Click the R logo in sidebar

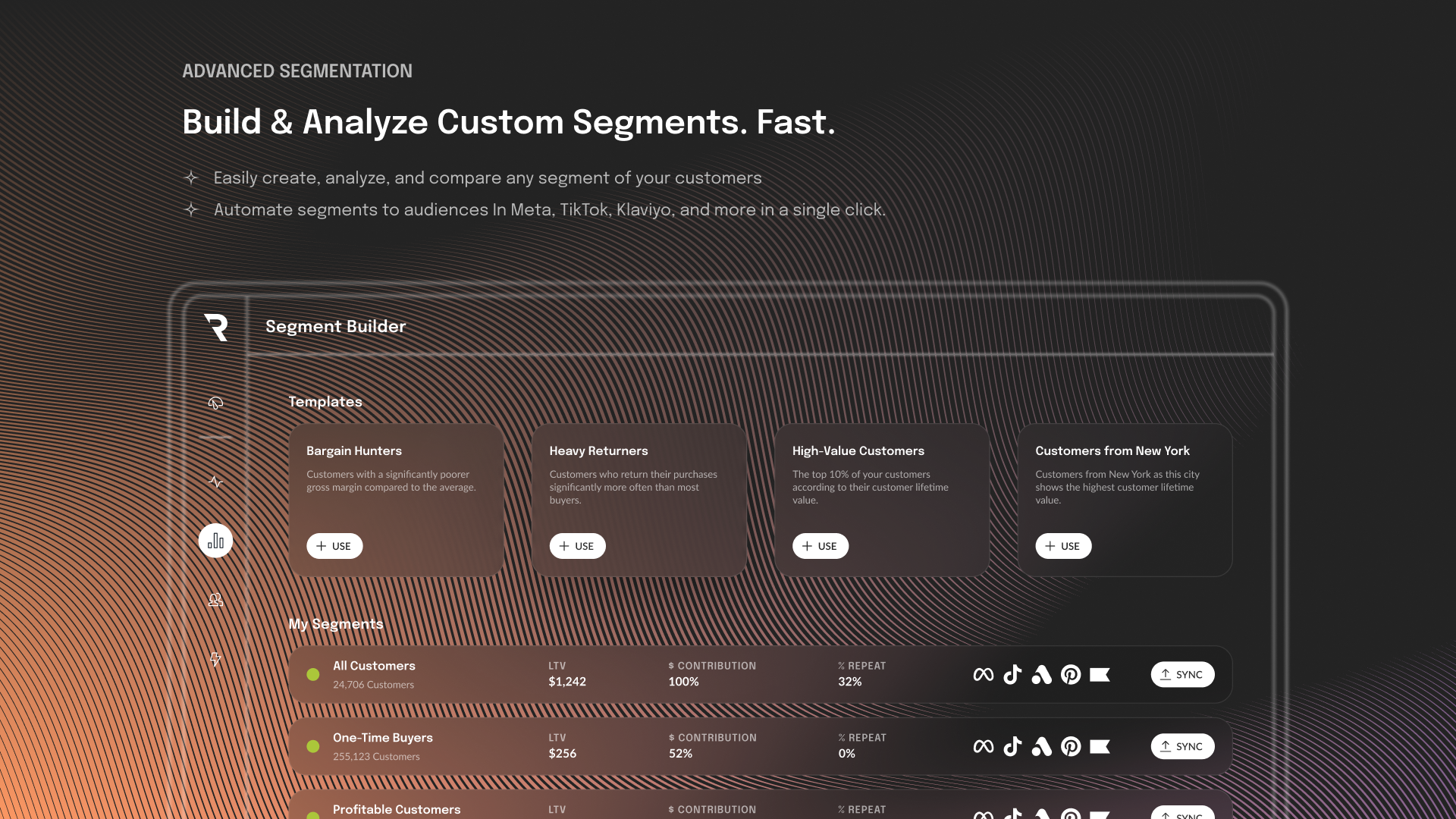(216, 327)
